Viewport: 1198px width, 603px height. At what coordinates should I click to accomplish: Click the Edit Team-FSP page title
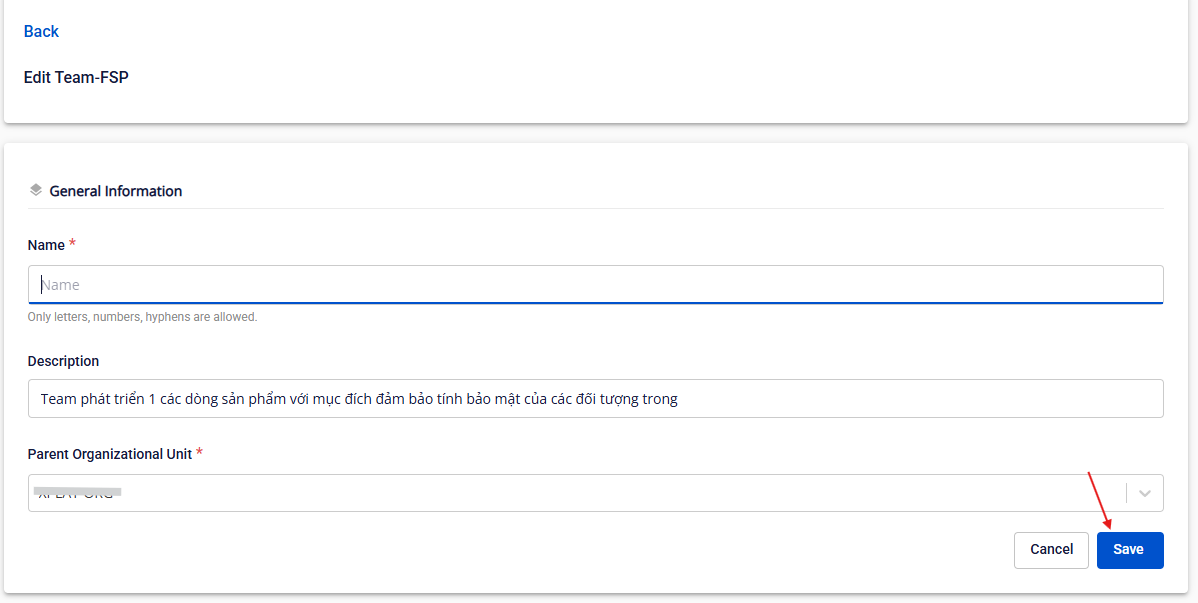tap(76, 77)
